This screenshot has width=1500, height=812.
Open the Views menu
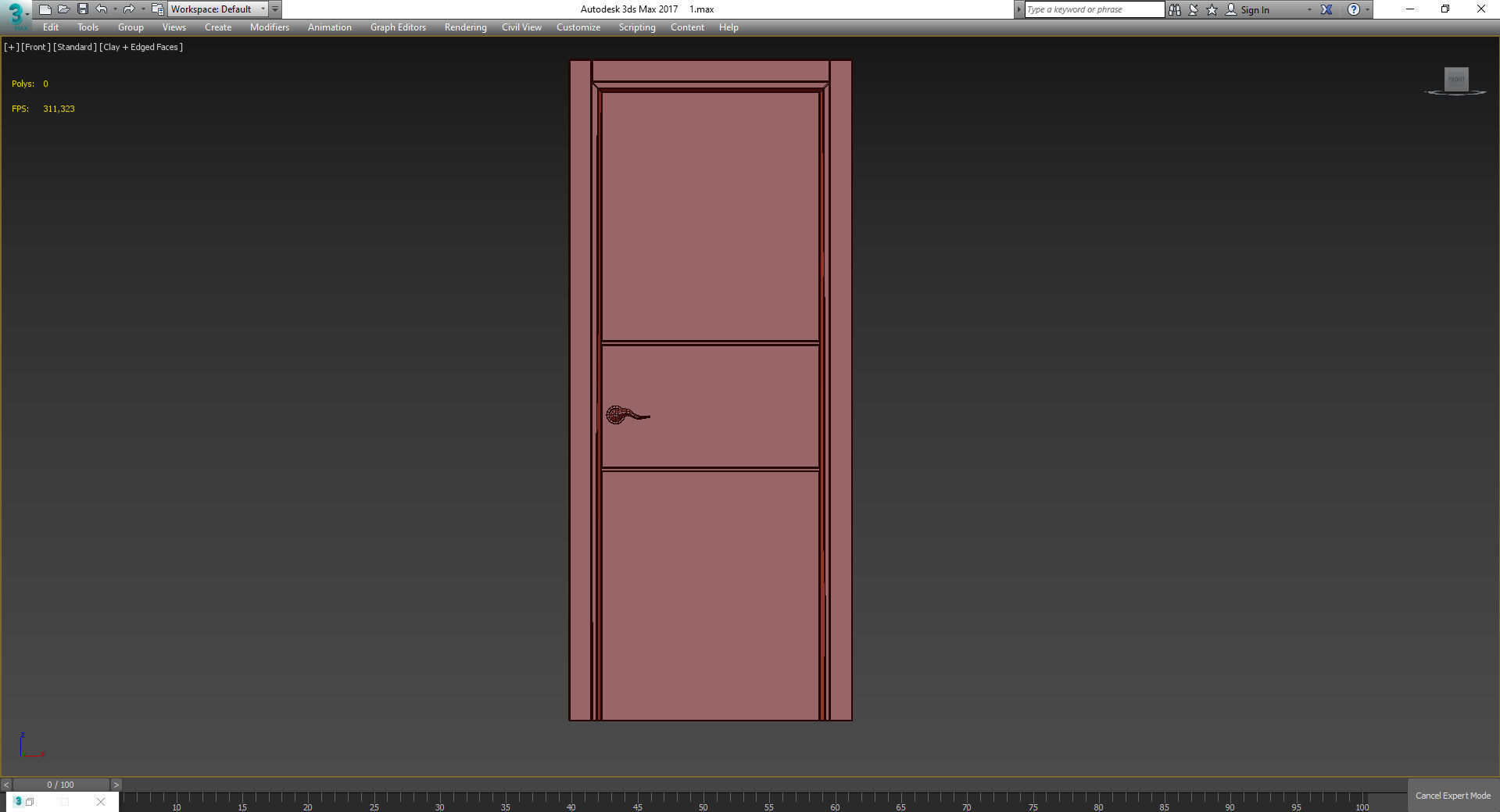coord(174,27)
